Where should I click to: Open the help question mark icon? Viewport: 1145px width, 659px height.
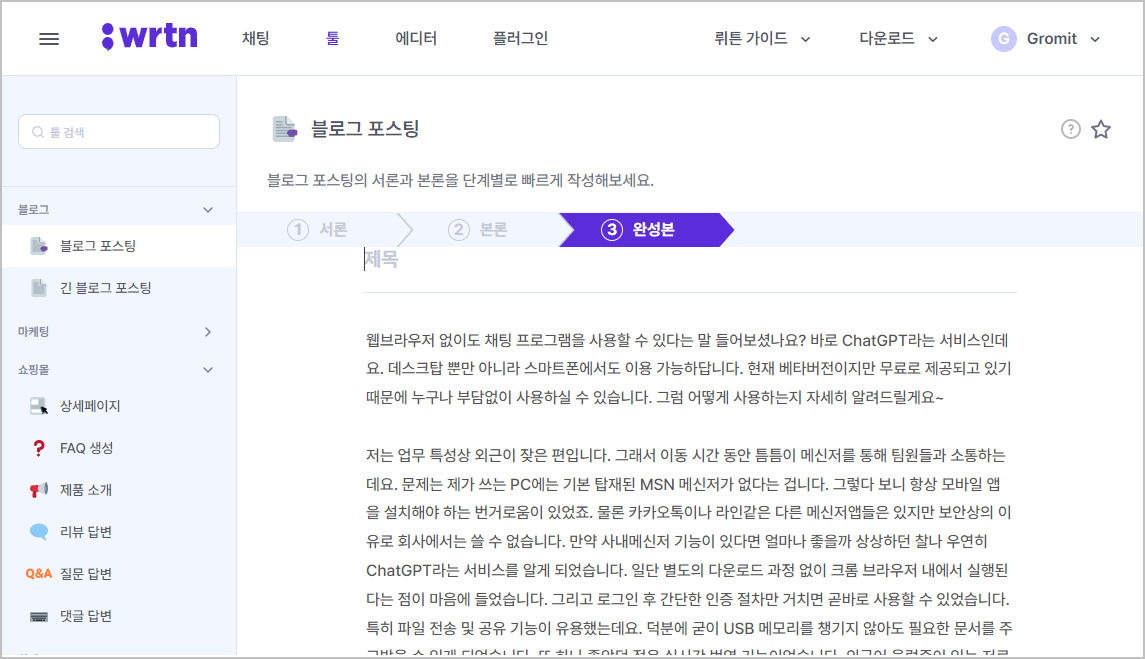(1069, 129)
